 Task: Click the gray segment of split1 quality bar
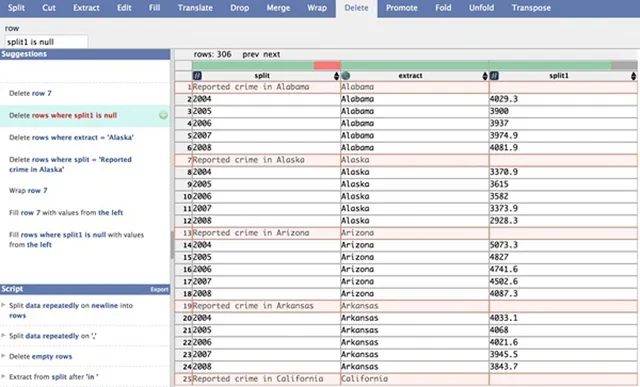[x=624, y=65]
